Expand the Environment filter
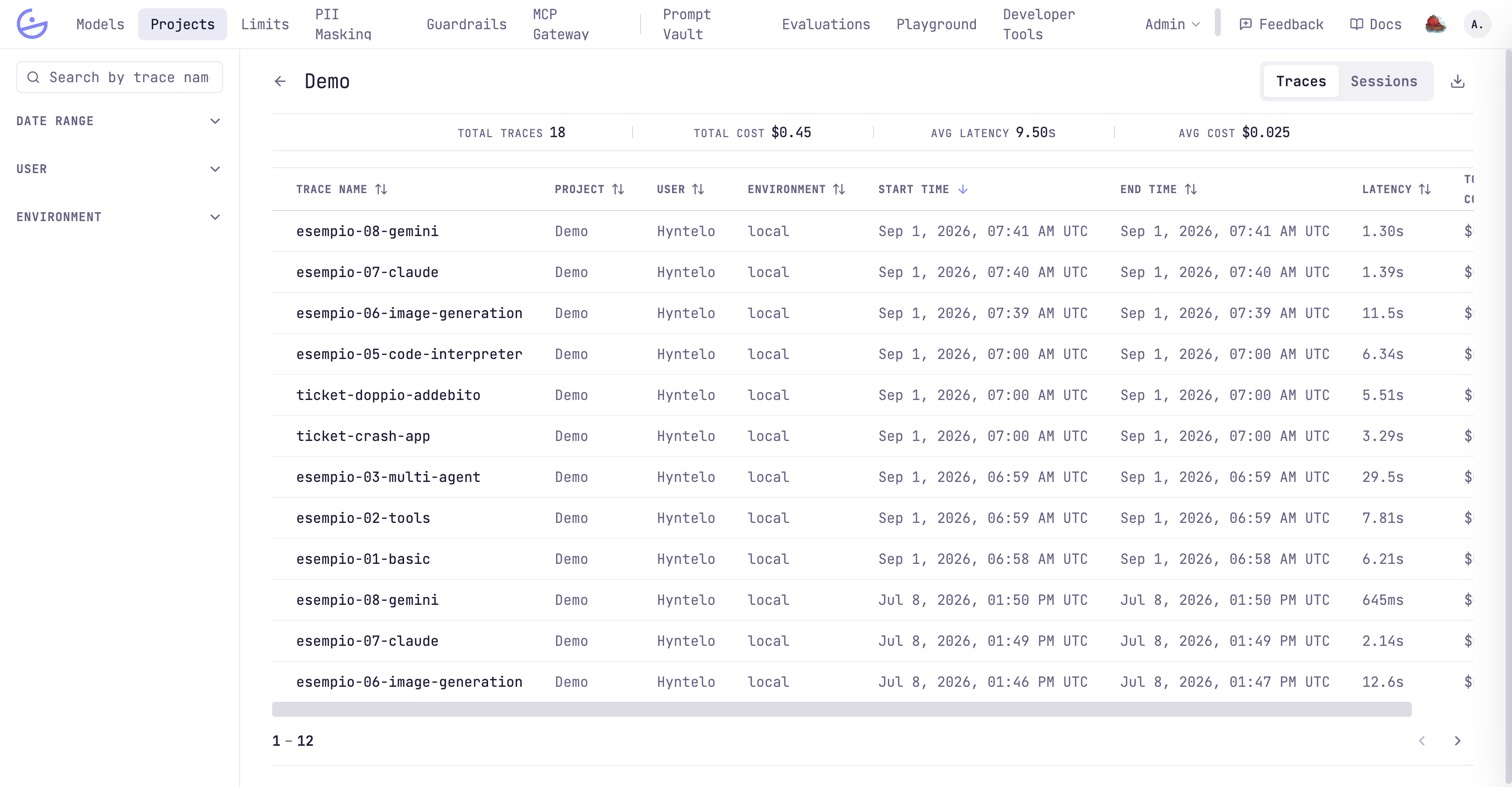The height and width of the screenshot is (787, 1512). (x=119, y=217)
